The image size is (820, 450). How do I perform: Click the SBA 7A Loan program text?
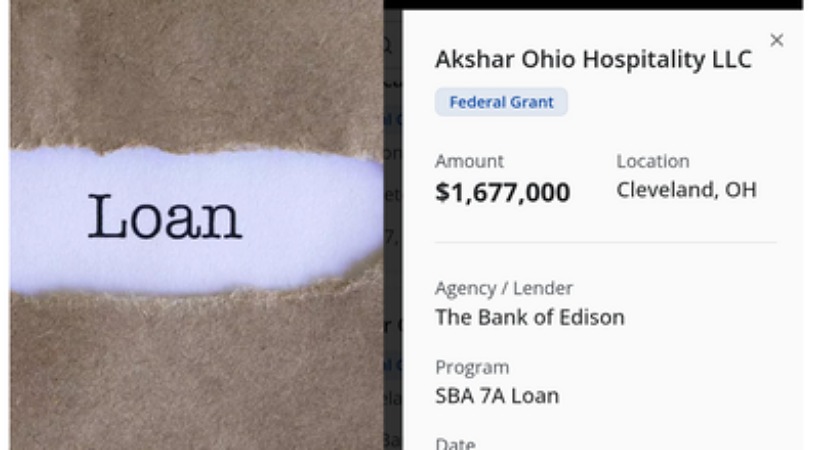coord(497,395)
